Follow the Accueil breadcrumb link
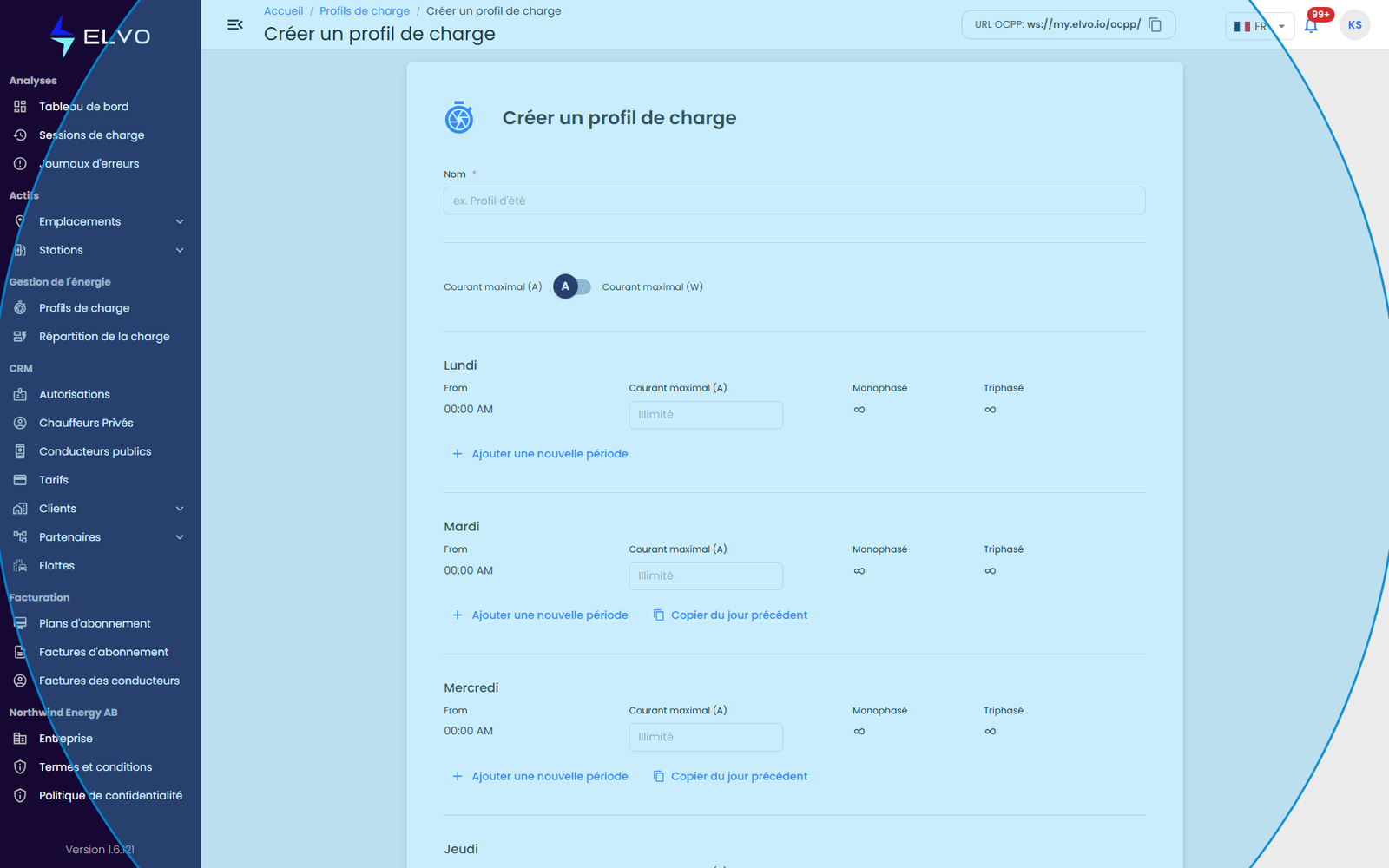Screen dimensions: 1389x868 (284, 11)
